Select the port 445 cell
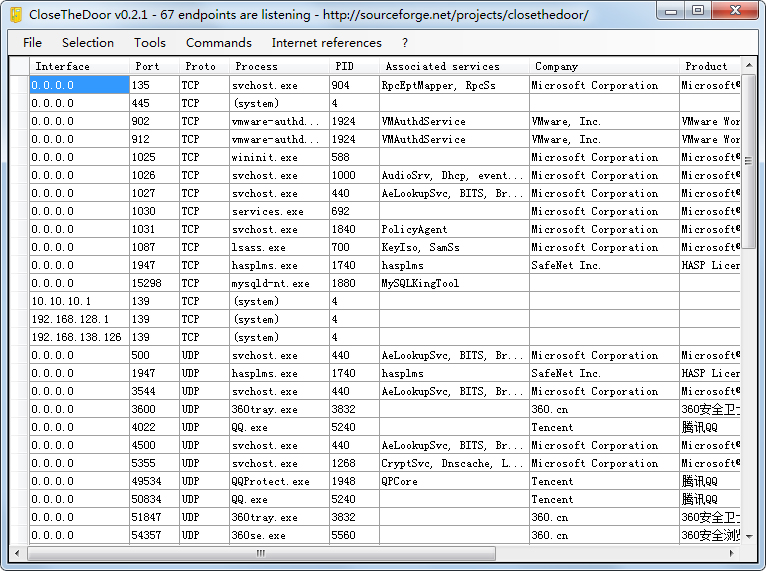 click(x=154, y=103)
